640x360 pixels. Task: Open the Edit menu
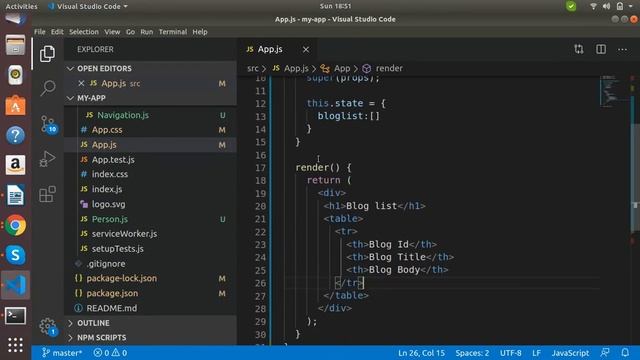[57, 32]
